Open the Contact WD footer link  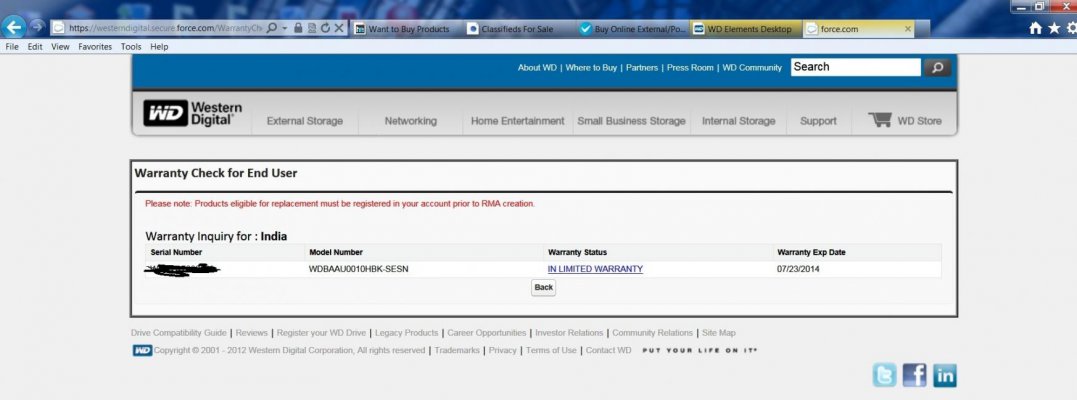click(x=609, y=351)
